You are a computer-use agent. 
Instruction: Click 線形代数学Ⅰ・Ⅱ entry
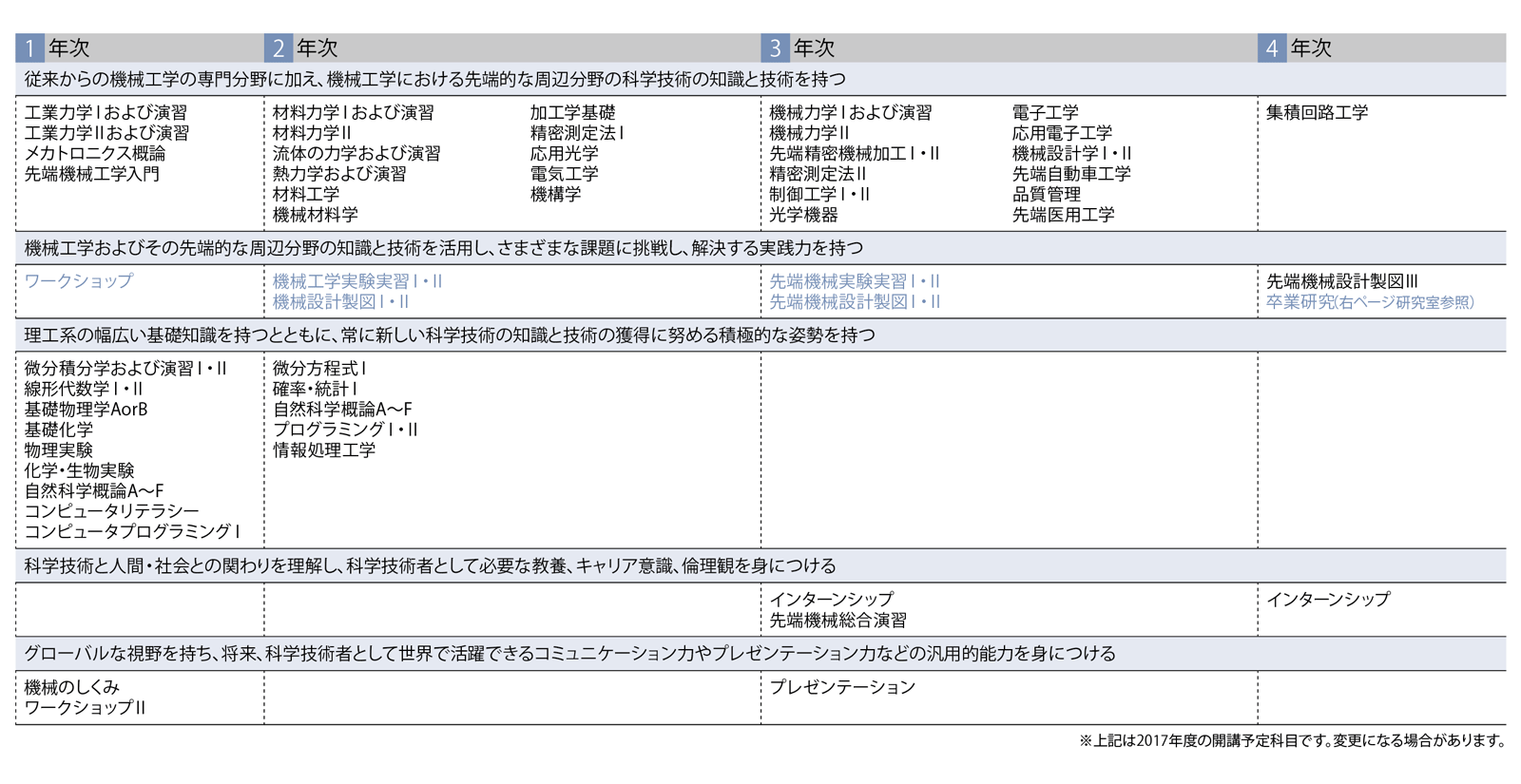coord(84,389)
